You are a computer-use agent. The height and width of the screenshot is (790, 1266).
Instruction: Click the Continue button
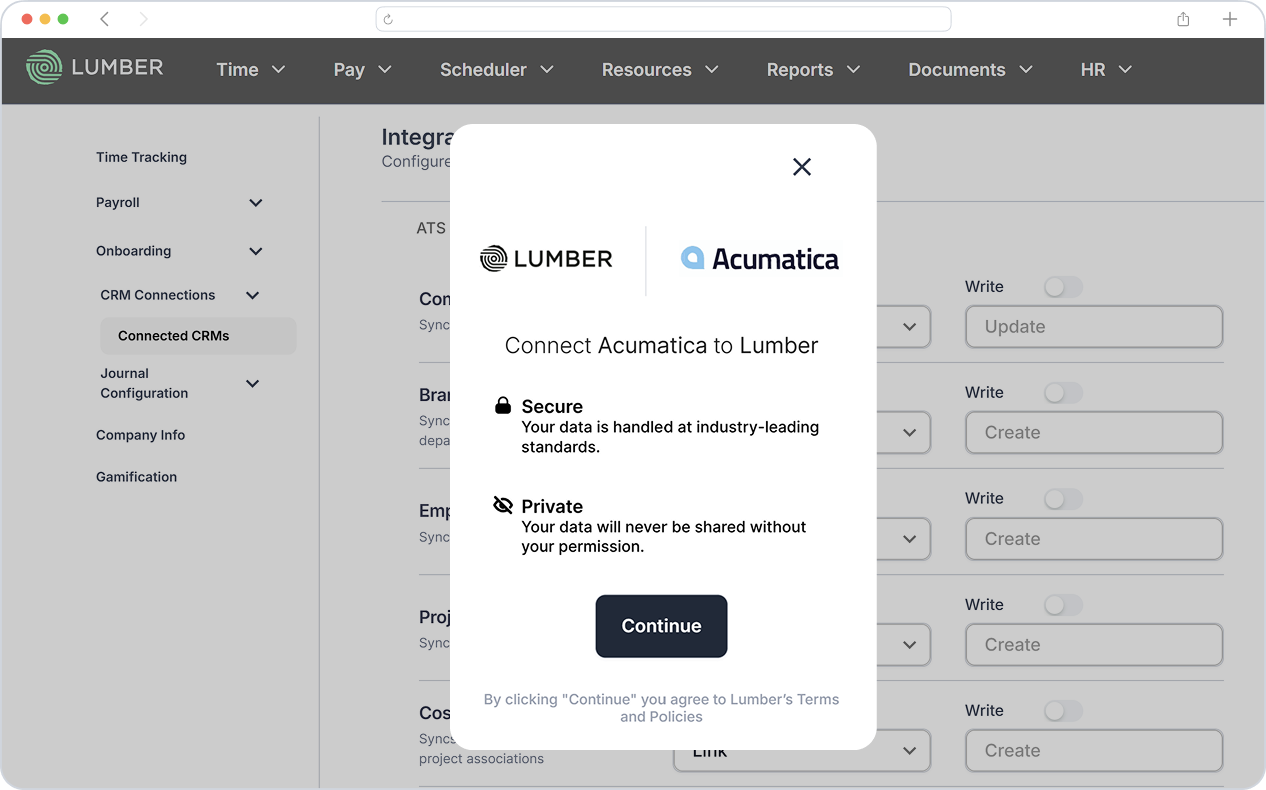[661, 626]
